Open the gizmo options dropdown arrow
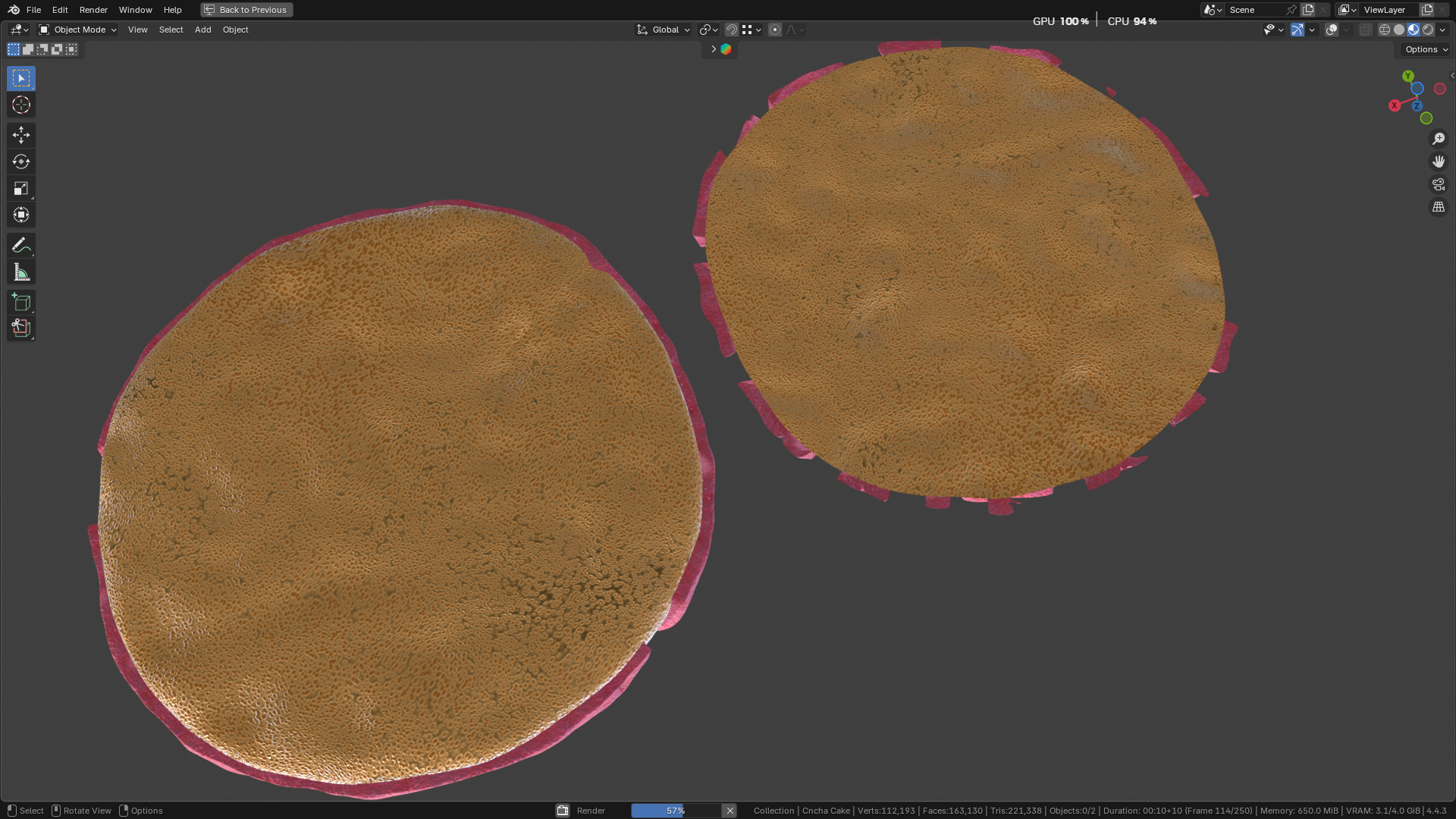1456x819 pixels. tap(1312, 30)
